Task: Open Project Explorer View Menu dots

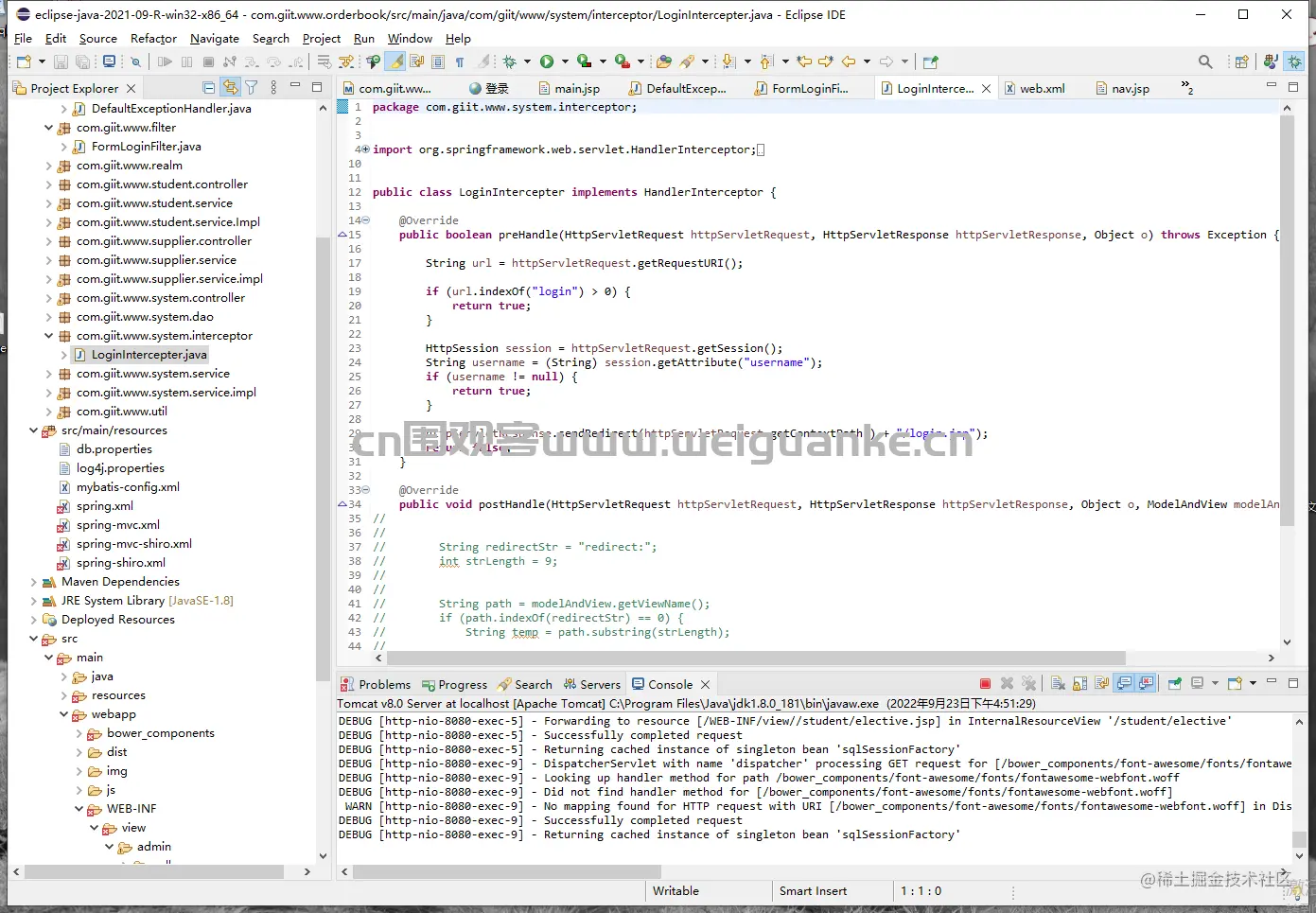Action: coord(273,88)
